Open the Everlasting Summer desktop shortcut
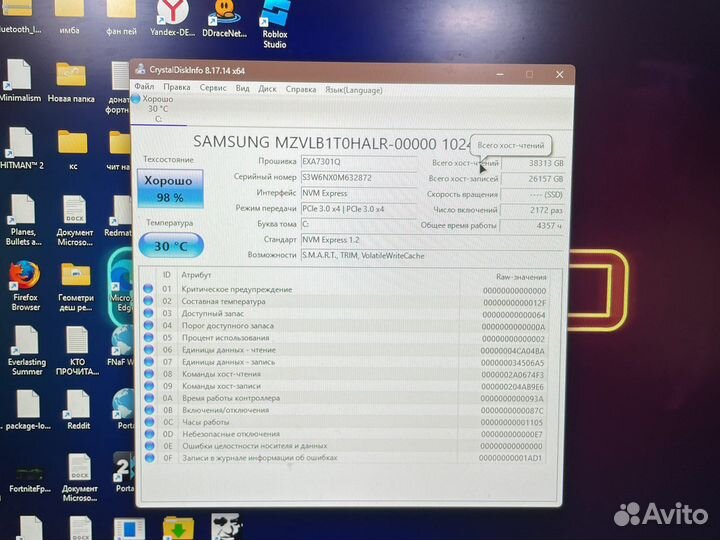 (x=27, y=350)
